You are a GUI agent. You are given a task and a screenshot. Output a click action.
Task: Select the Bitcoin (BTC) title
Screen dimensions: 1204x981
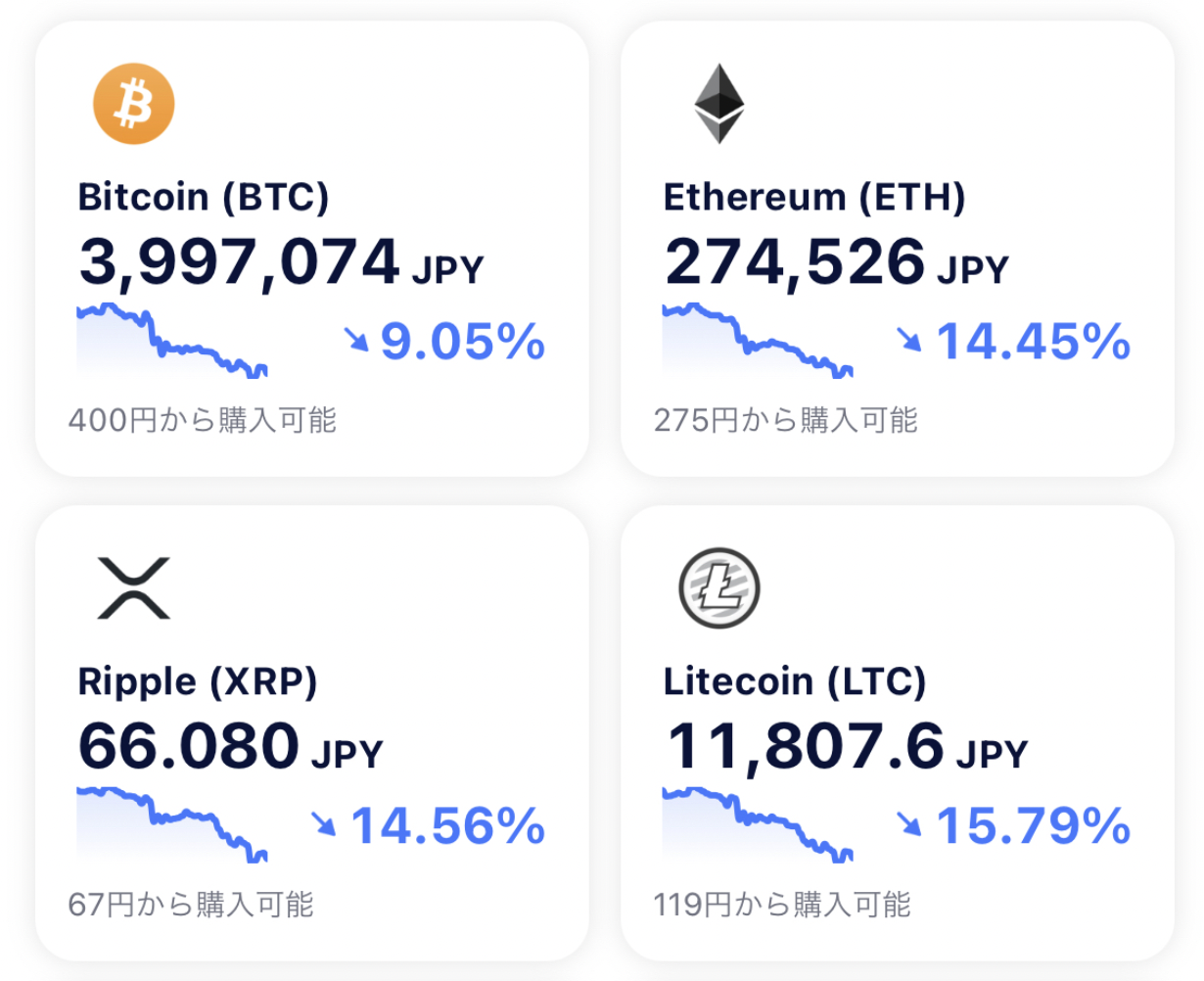tap(204, 198)
